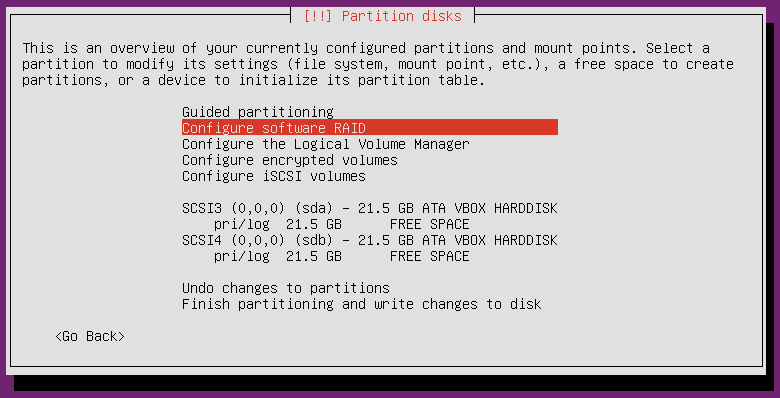The width and height of the screenshot is (780, 398).
Task: Click the 21.5 GB size on sda free space row
Action: (x=314, y=224)
